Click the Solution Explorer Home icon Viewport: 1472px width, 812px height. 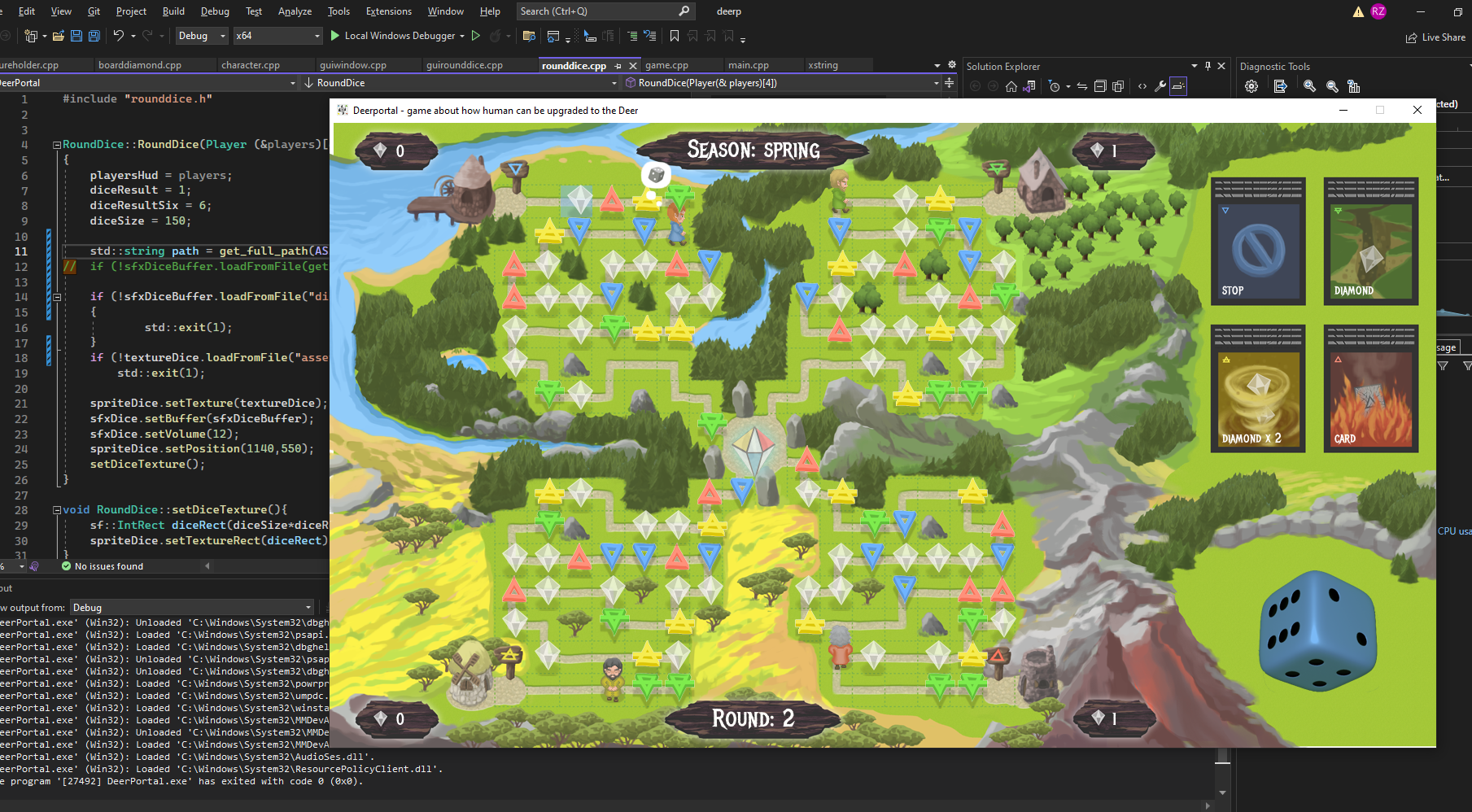coord(1011,86)
